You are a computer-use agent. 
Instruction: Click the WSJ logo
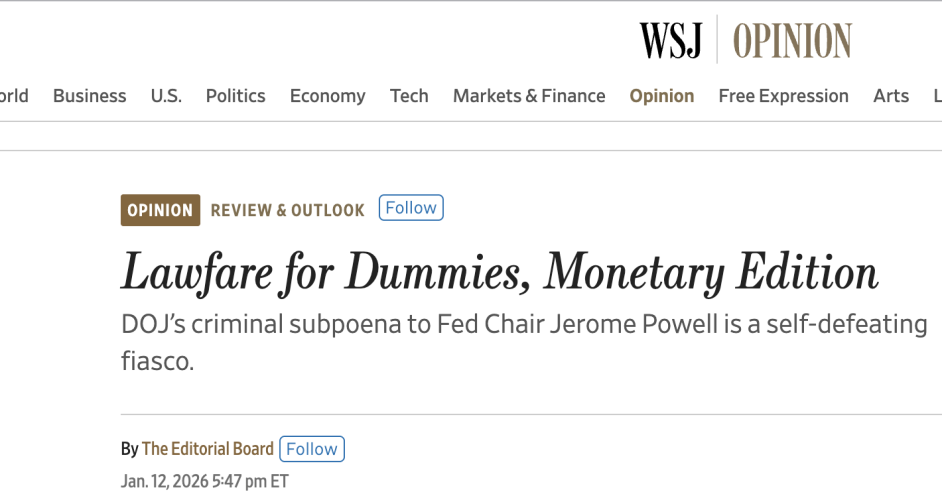[671, 40]
